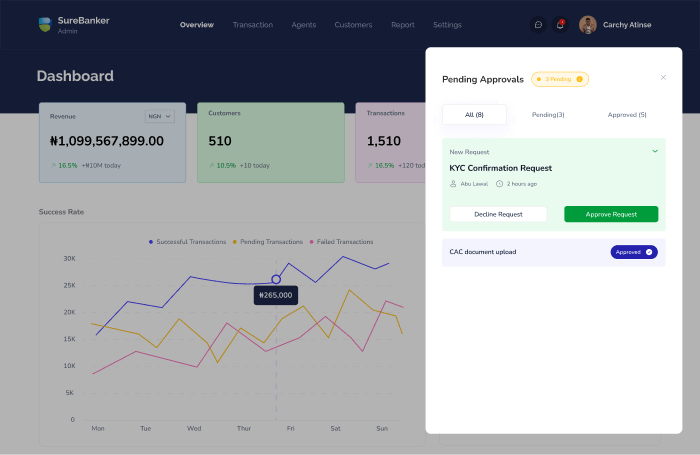Viewport: 700px width, 455px height.
Task: Open the Agents menu item
Action: 304,25
